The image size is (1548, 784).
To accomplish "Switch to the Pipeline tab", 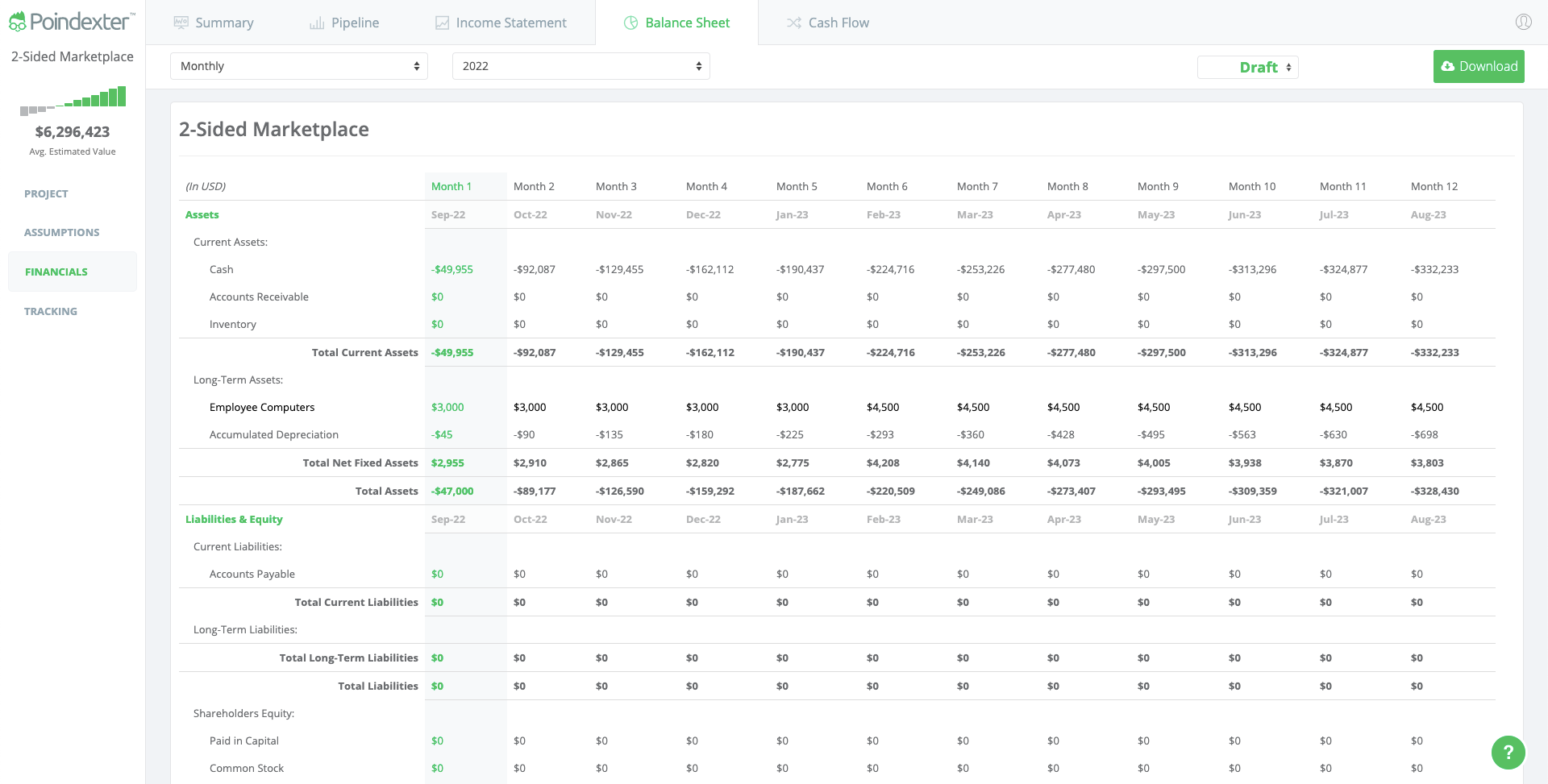I will point(344,23).
